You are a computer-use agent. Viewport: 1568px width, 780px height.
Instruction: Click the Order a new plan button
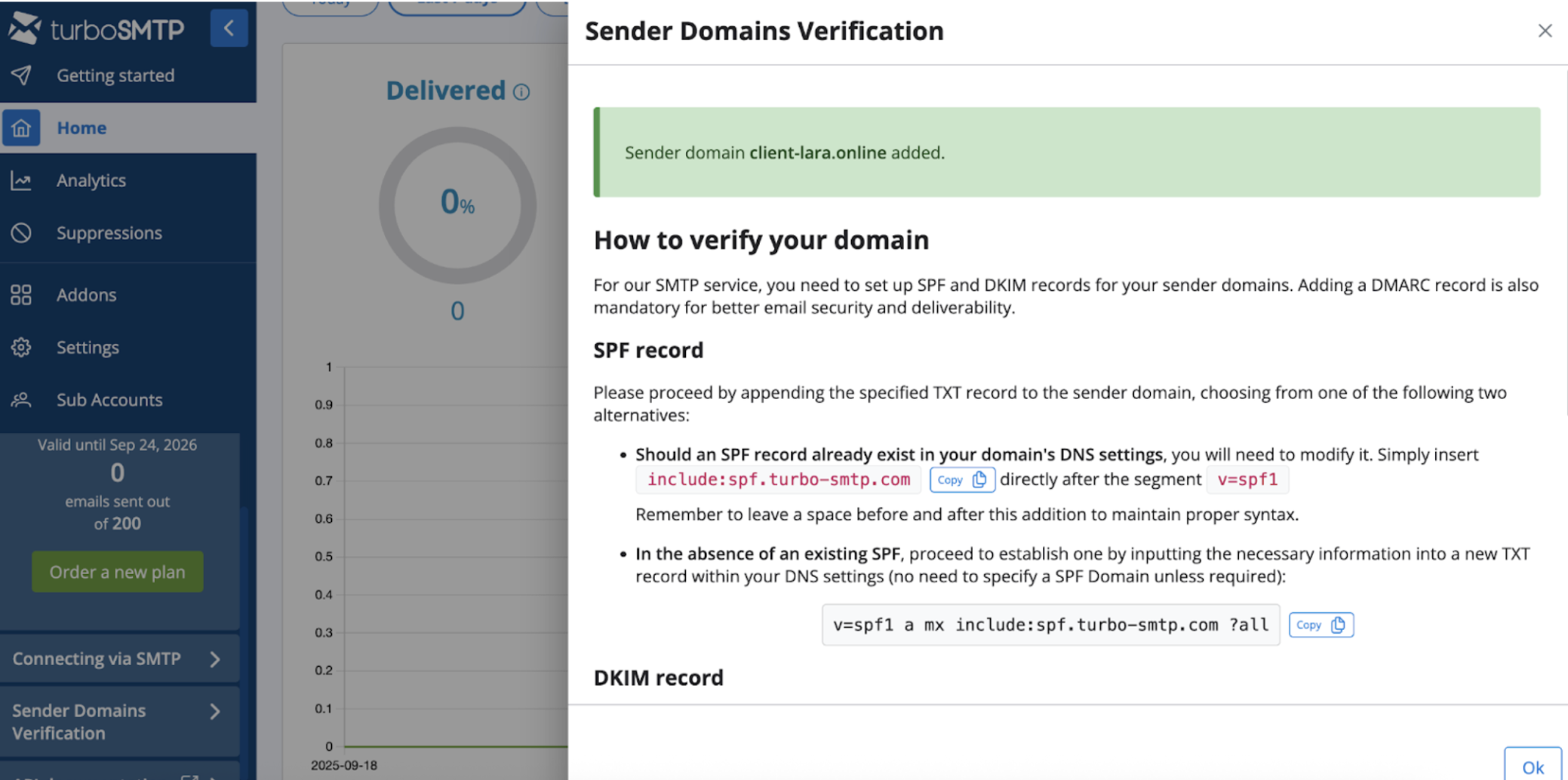(117, 572)
